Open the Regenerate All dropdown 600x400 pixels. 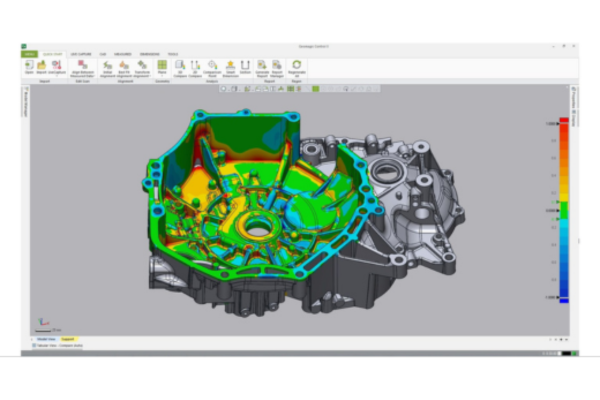tap(297, 75)
